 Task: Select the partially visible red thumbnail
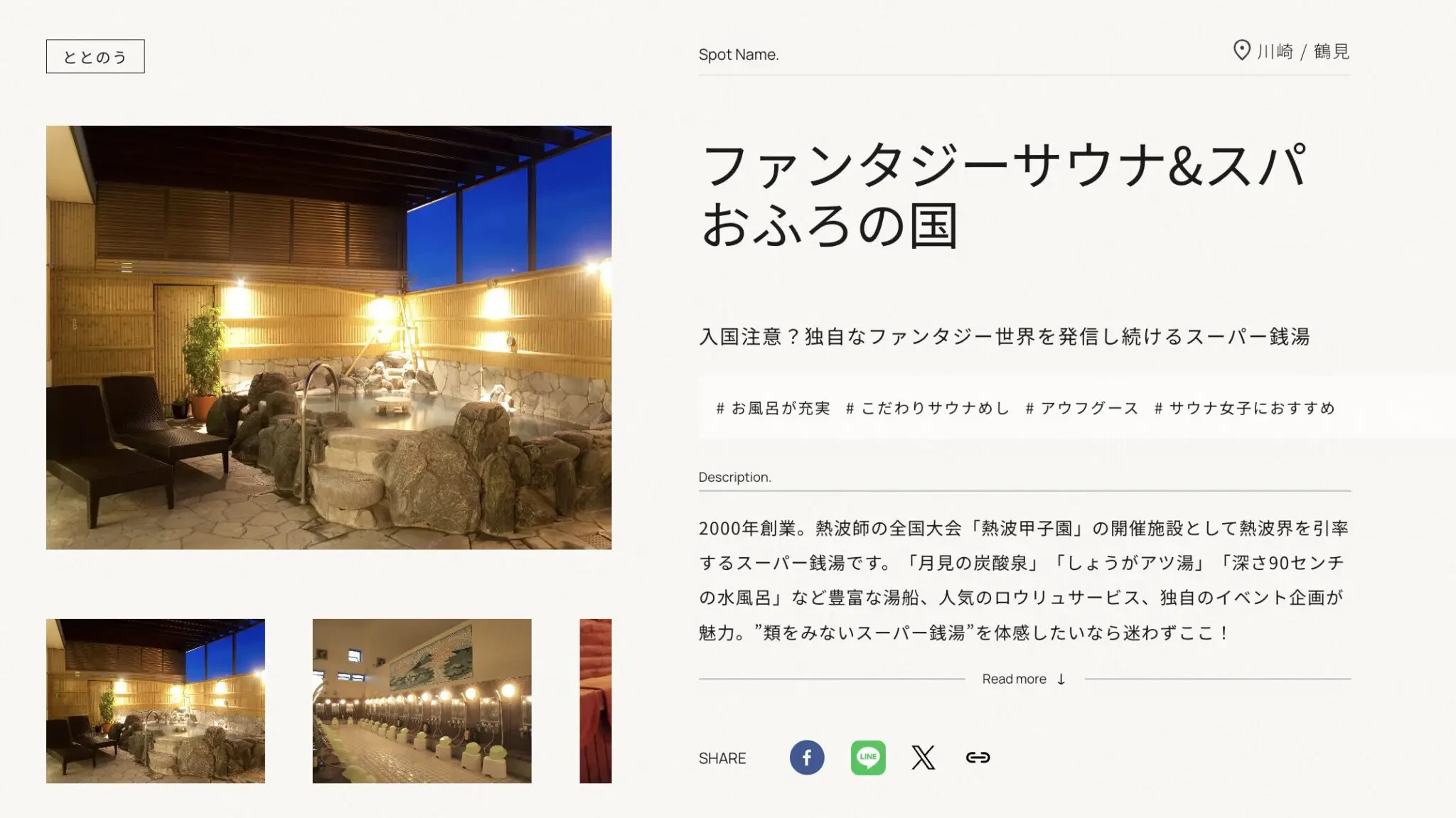pyautogui.click(x=596, y=701)
